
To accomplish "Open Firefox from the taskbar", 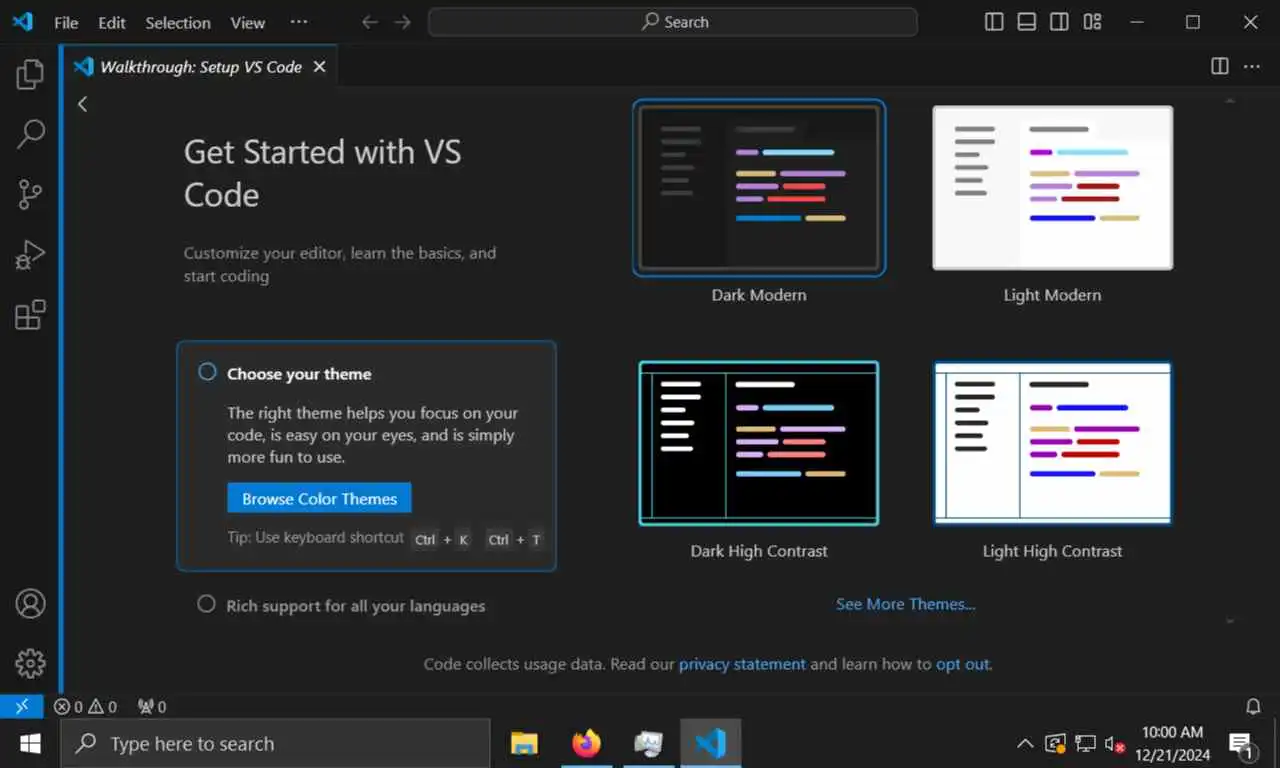I will coord(586,743).
